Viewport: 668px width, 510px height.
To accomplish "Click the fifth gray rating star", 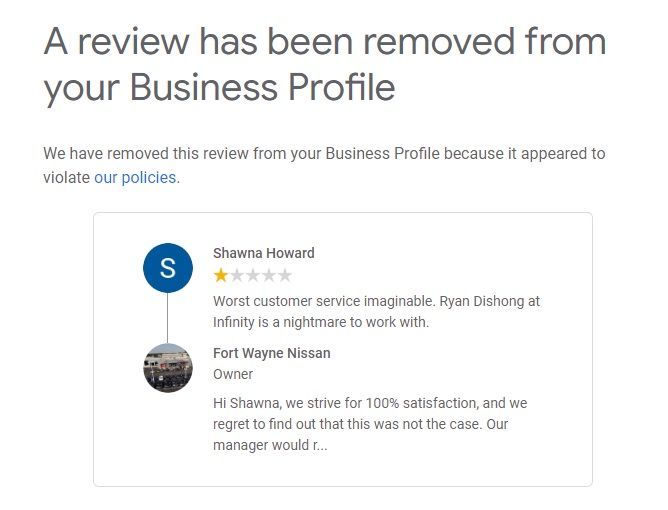I will pyautogui.click(x=285, y=275).
